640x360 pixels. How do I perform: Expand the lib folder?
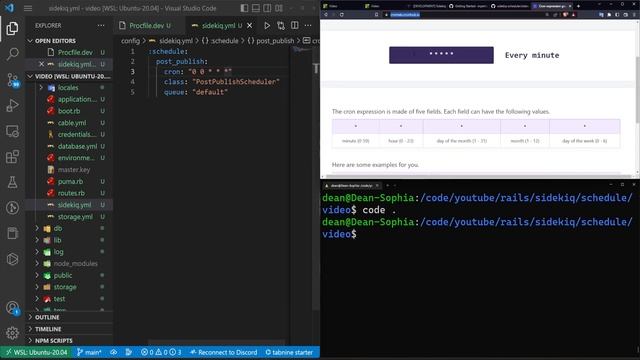(x=58, y=240)
